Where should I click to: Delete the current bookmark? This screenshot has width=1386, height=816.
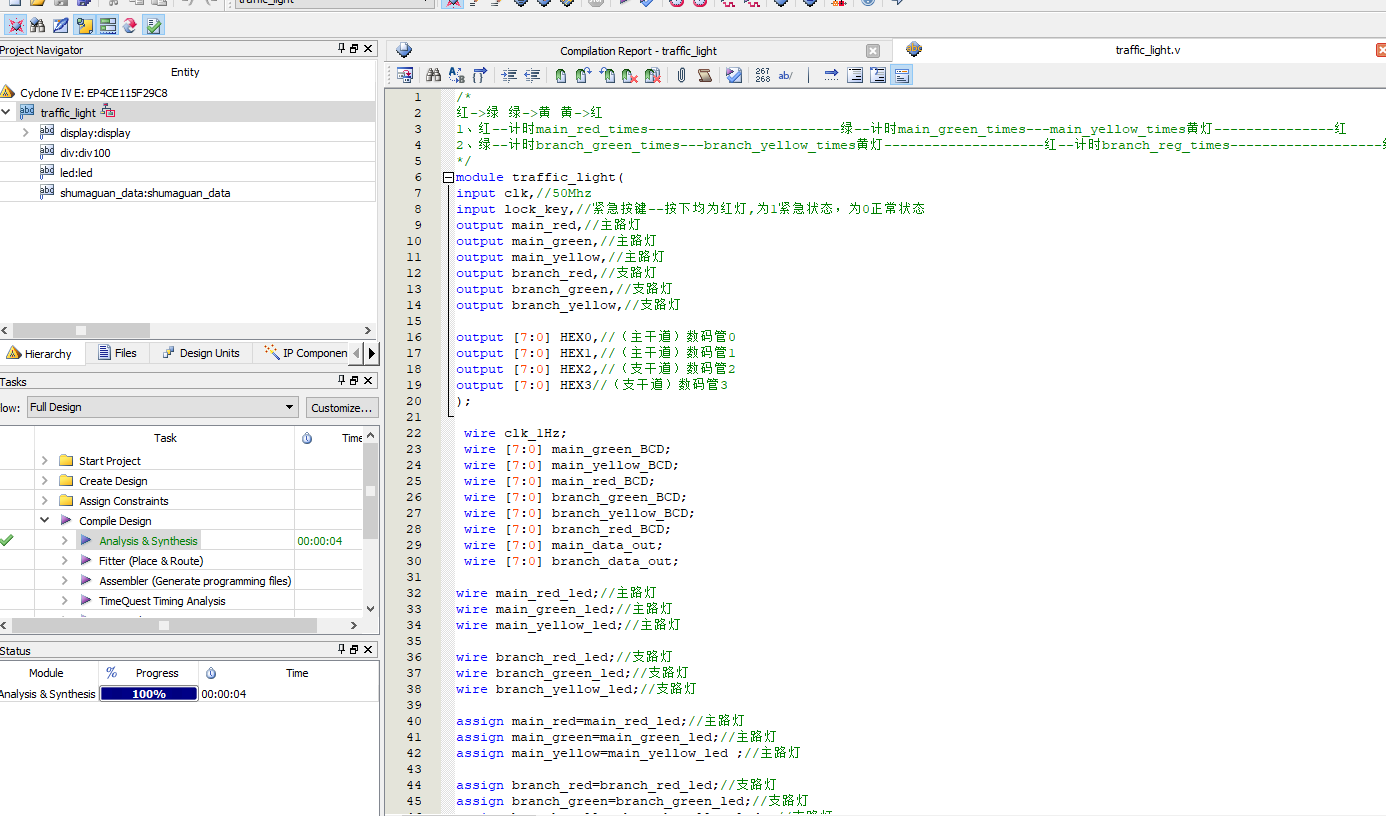630,75
